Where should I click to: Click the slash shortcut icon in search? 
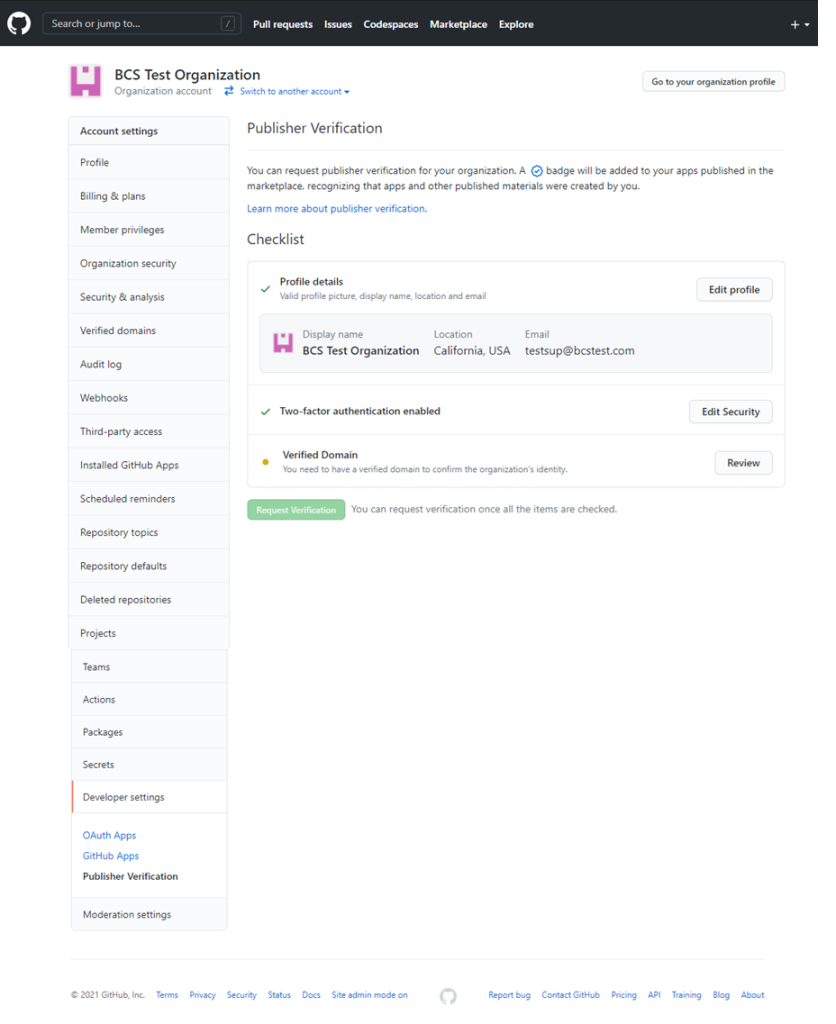(228, 24)
